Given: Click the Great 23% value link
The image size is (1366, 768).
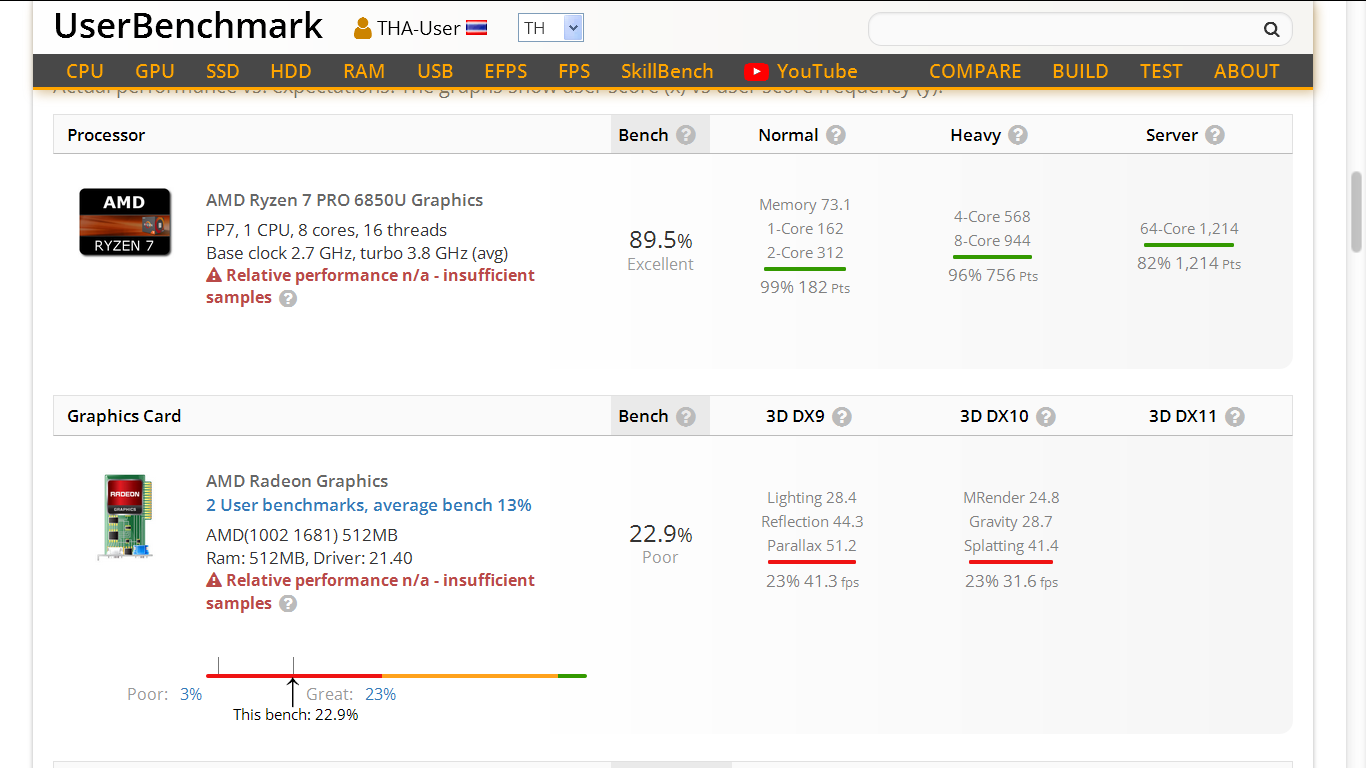Looking at the screenshot, I should click(380, 694).
